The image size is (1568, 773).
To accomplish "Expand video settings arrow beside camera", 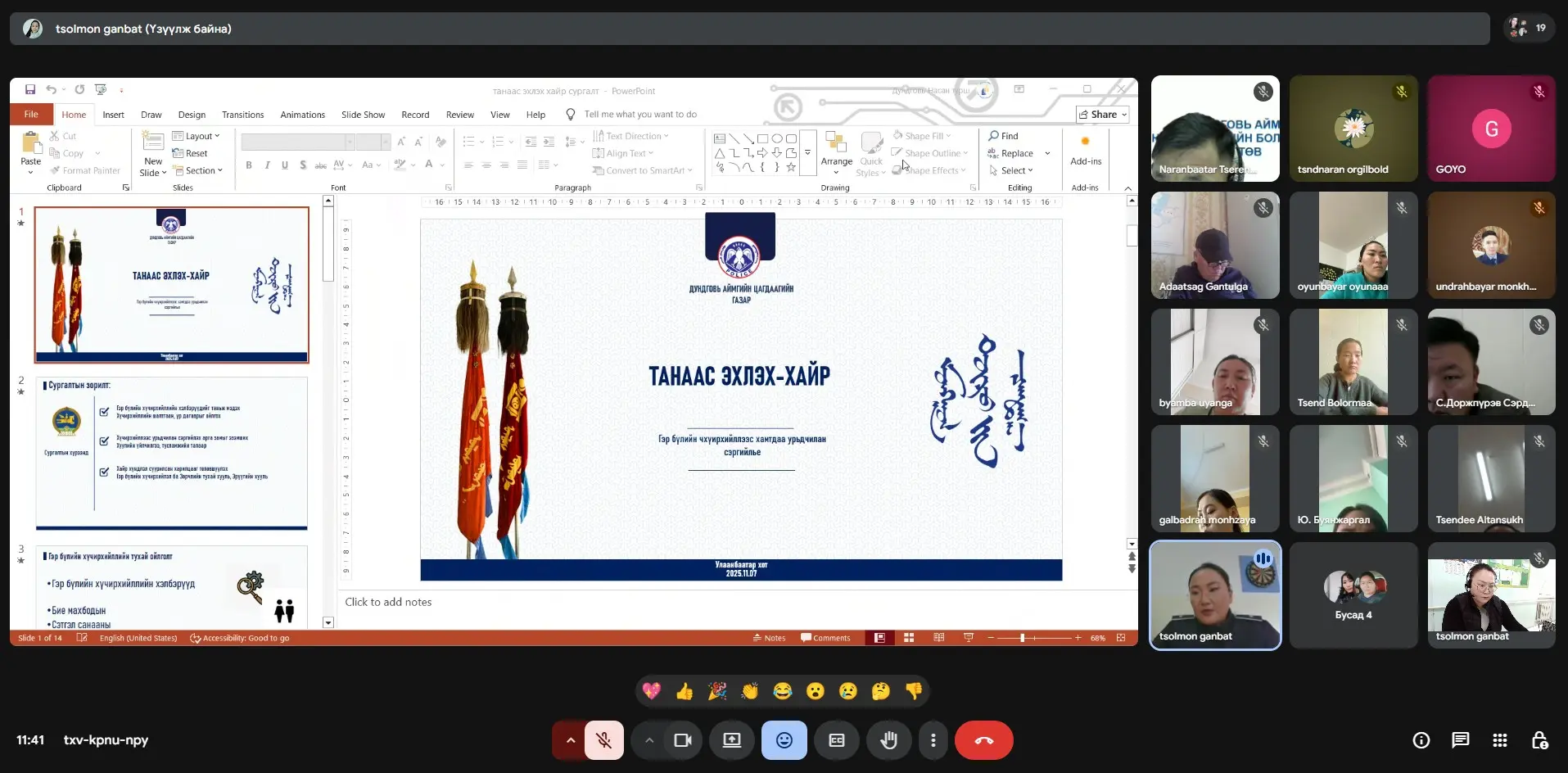I will click(x=649, y=740).
